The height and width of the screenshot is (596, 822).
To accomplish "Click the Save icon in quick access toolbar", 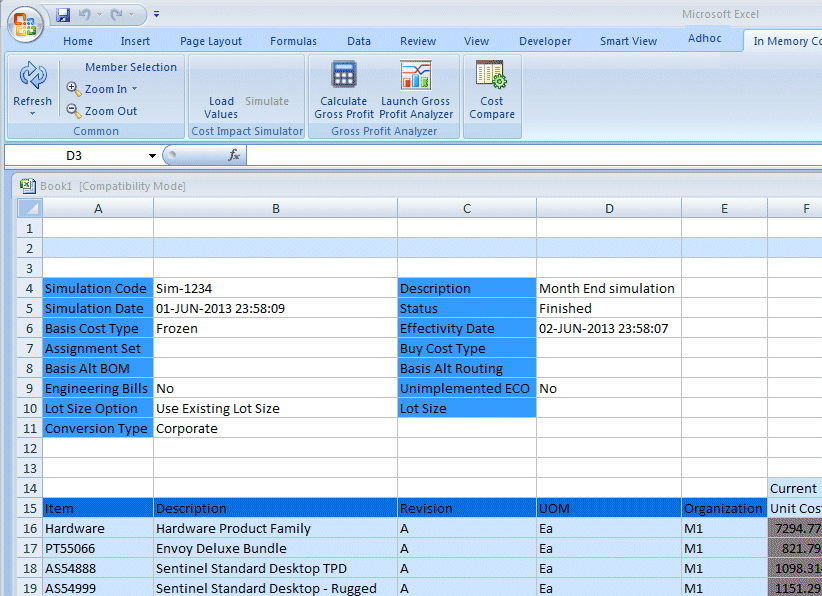I will coord(63,15).
